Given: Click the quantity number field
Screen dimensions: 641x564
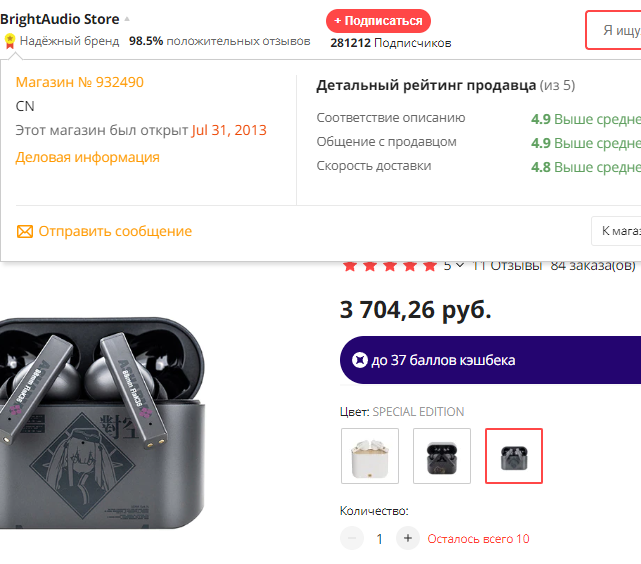Looking at the screenshot, I should pos(380,538).
